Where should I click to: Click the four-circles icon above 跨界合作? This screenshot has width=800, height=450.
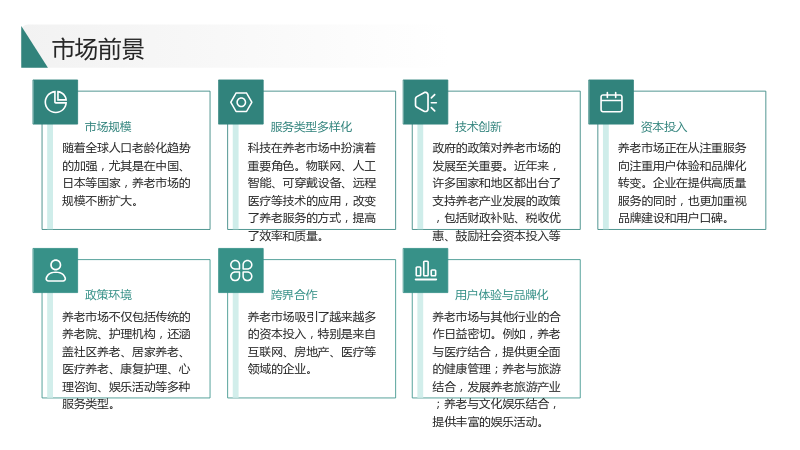pos(241,270)
